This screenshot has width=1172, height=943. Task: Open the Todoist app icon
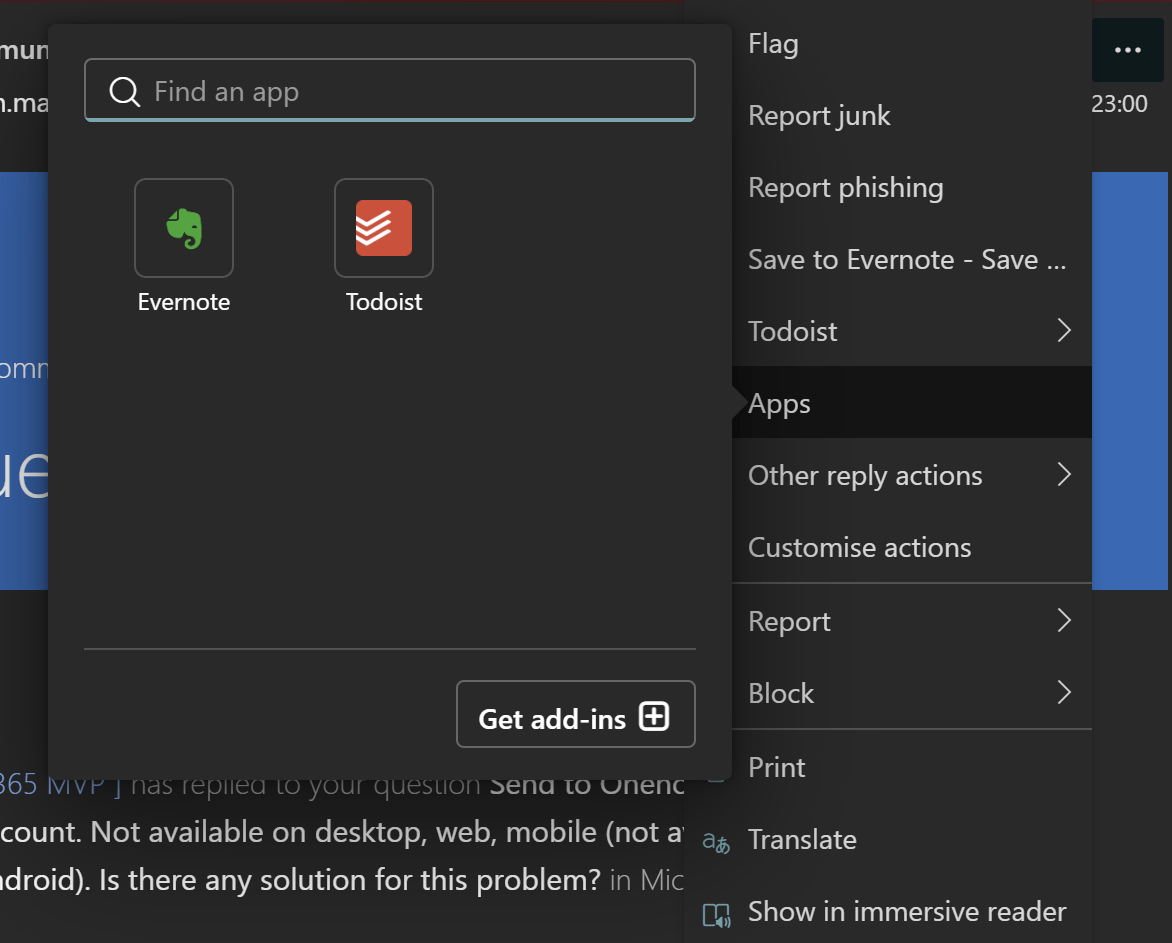coord(384,227)
